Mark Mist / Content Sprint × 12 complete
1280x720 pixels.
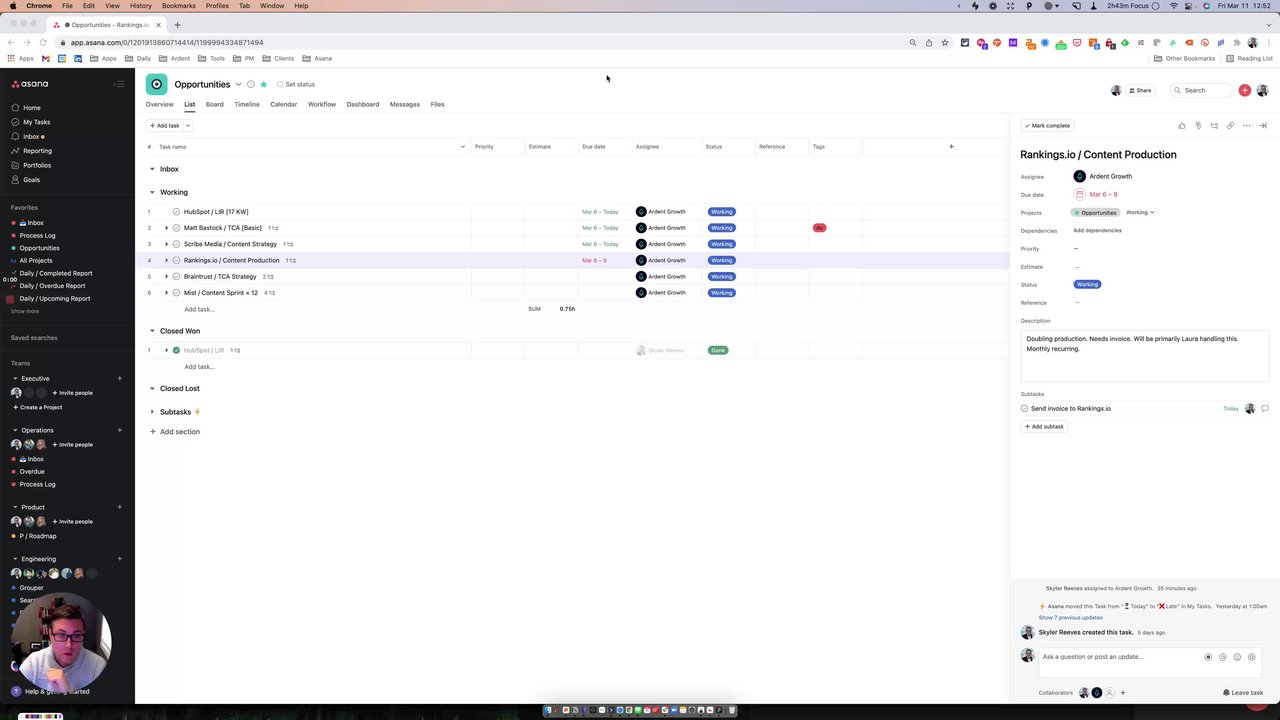[x=176, y=293]
